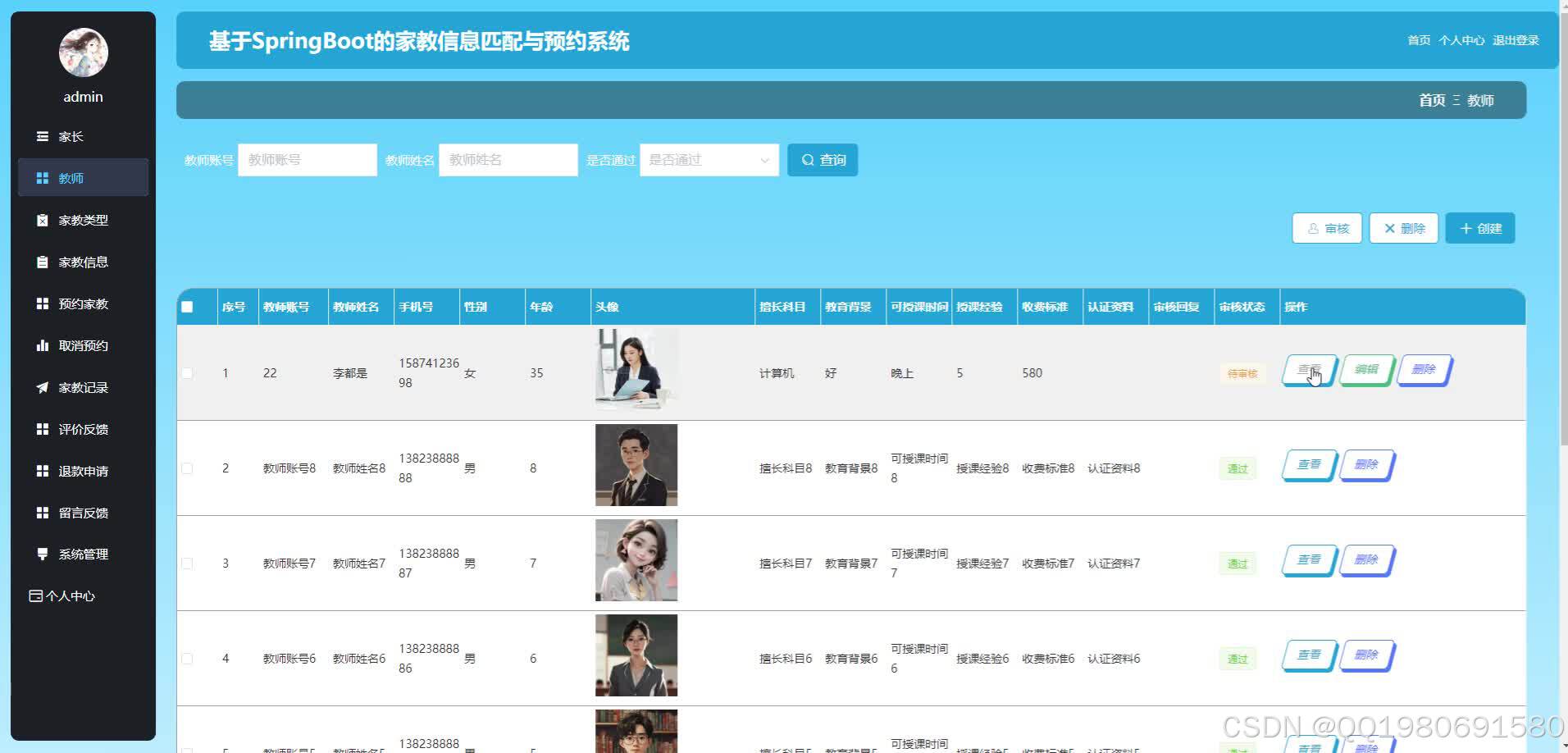This screenshot has width=1568, height=753.
Task: Click the 家教信息 clipboard icon
Action: click(43, 262)
